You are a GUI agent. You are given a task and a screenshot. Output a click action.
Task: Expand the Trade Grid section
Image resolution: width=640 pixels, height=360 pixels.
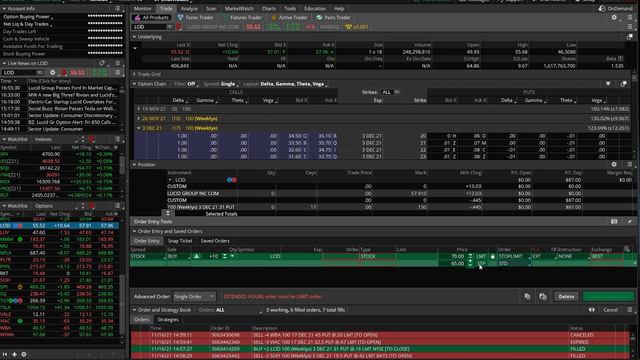135,74
